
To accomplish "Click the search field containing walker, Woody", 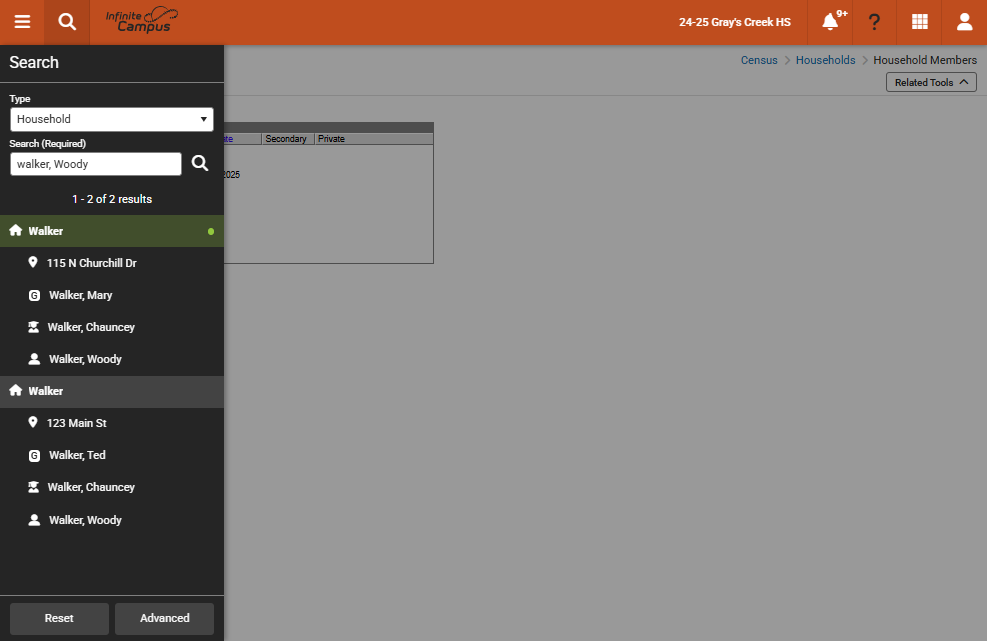I will pos(96,164).
